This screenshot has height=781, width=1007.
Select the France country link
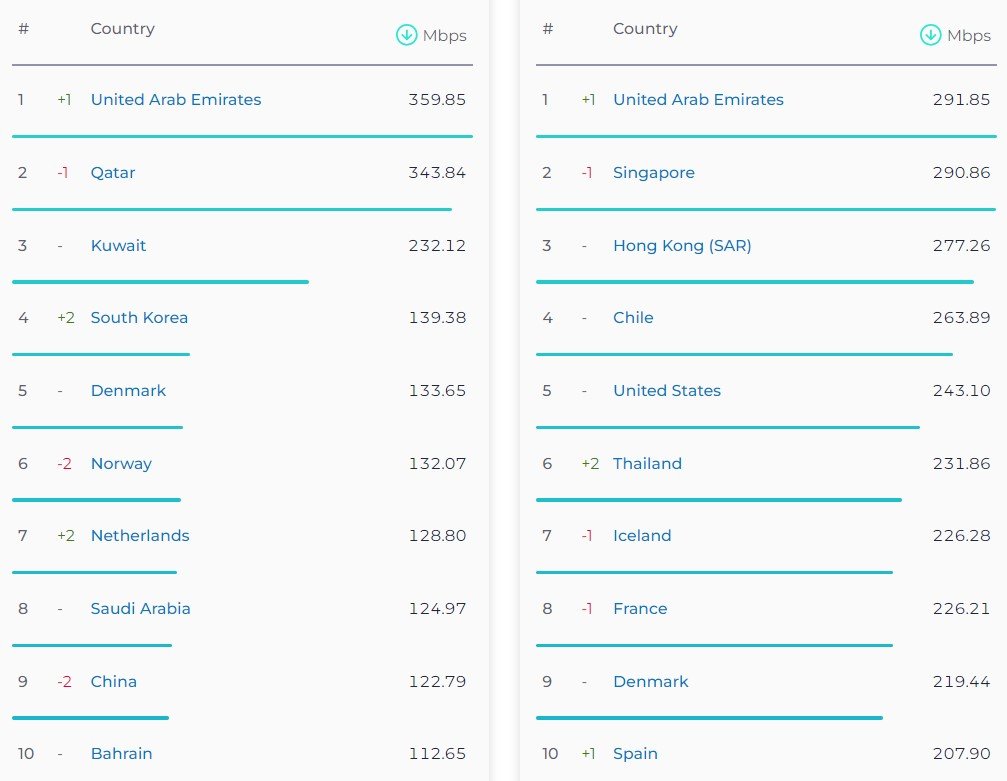pos(640,609)
